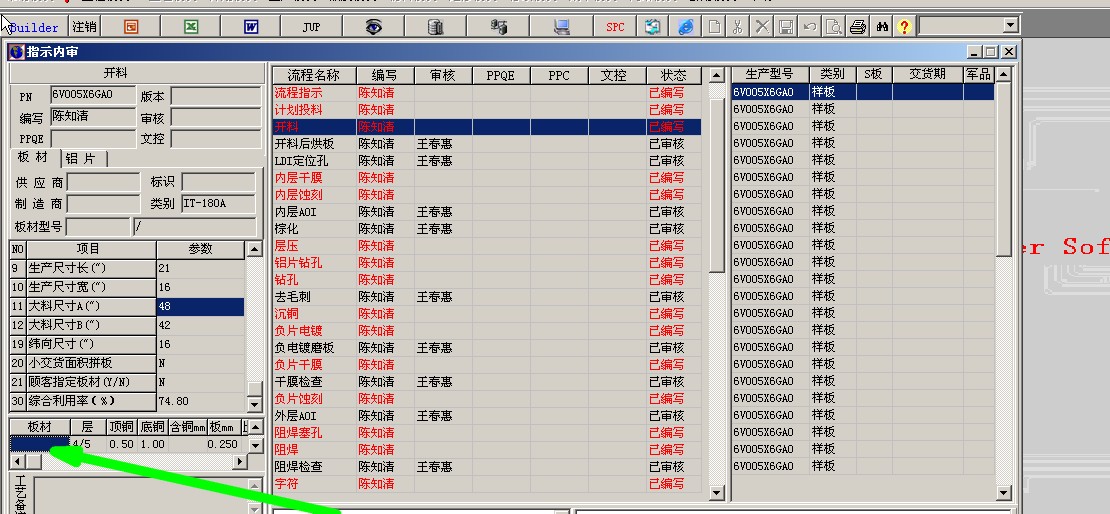Click down arrow of 项目 parameter list scrollbar
The width and height of the screenshot is (1110, 514).
254,404
